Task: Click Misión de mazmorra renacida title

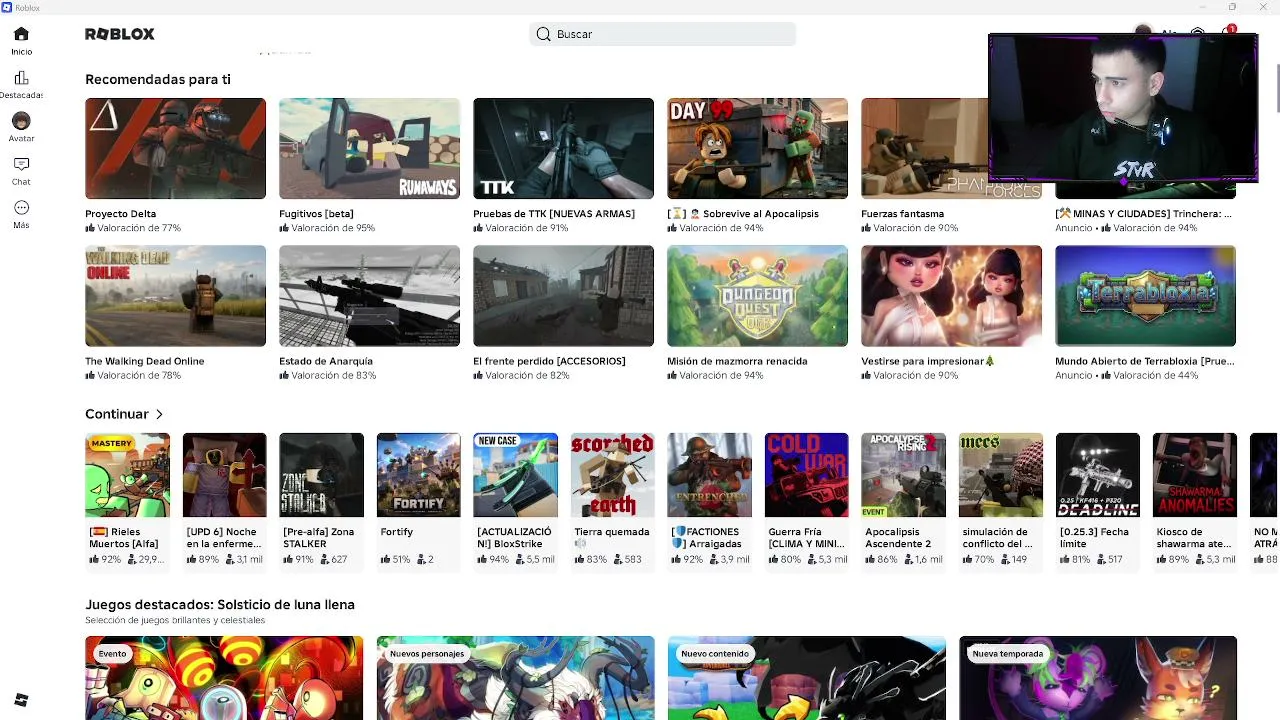Action: click(737, 361)
